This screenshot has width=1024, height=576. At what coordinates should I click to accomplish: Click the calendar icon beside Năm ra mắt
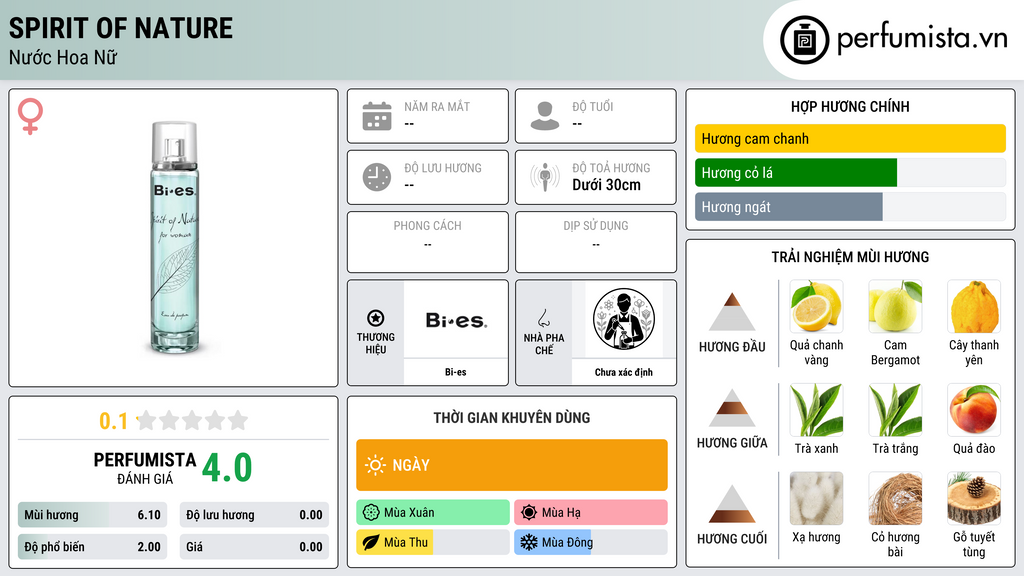point(377,116)
